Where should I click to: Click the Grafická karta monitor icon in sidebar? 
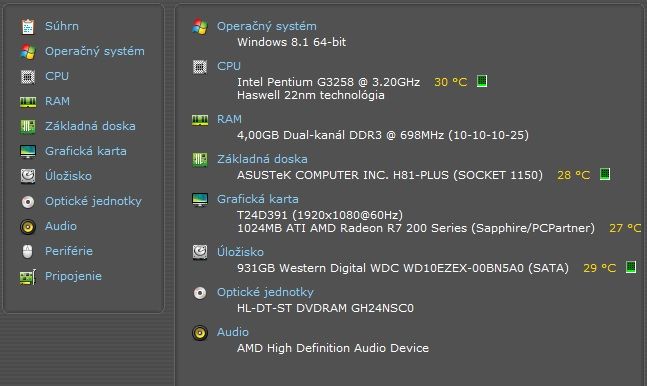pos(28,152)
